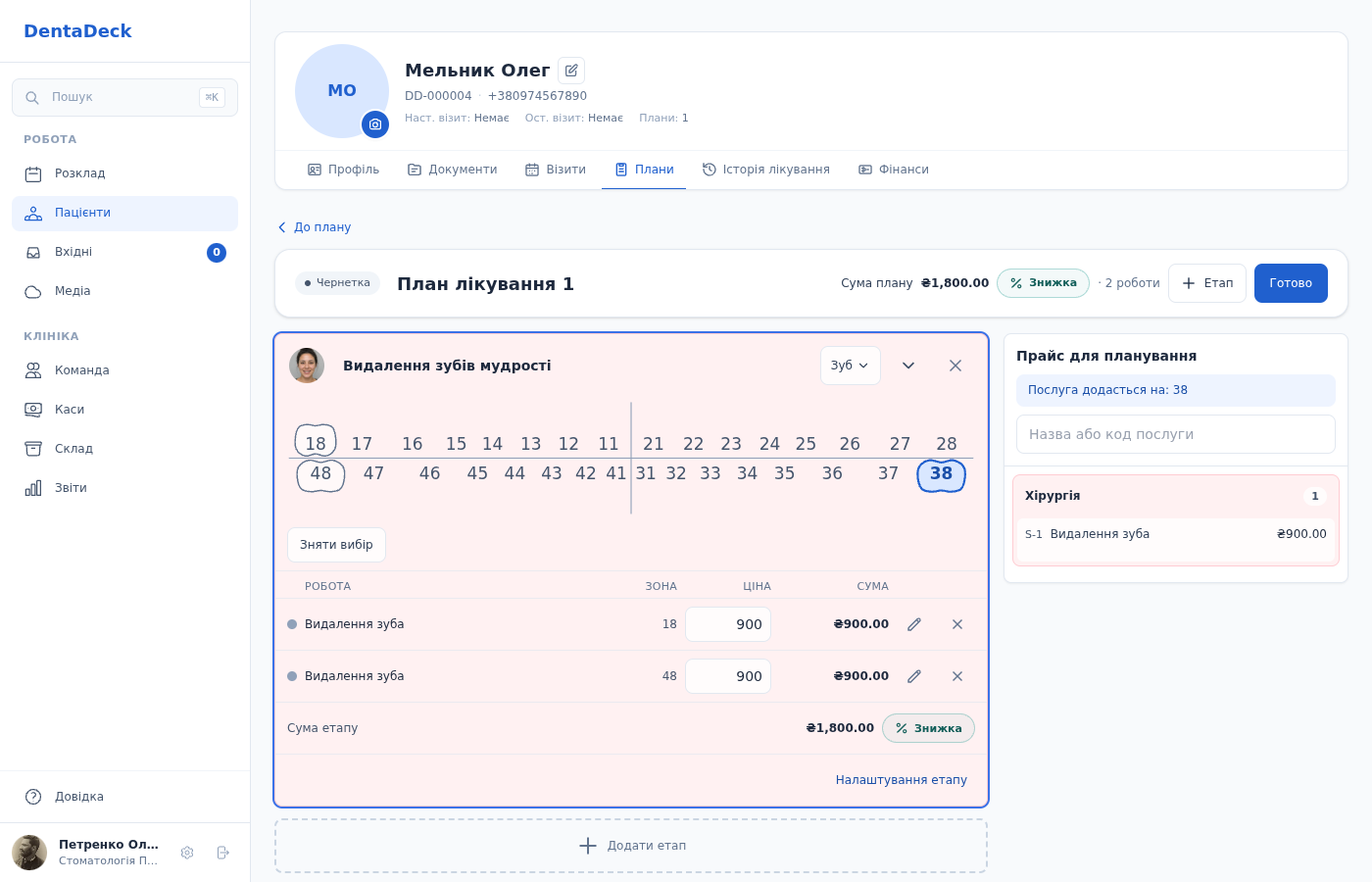Open Довідка help
This screenshot has width=1372, height=882.
click(124, 797)
